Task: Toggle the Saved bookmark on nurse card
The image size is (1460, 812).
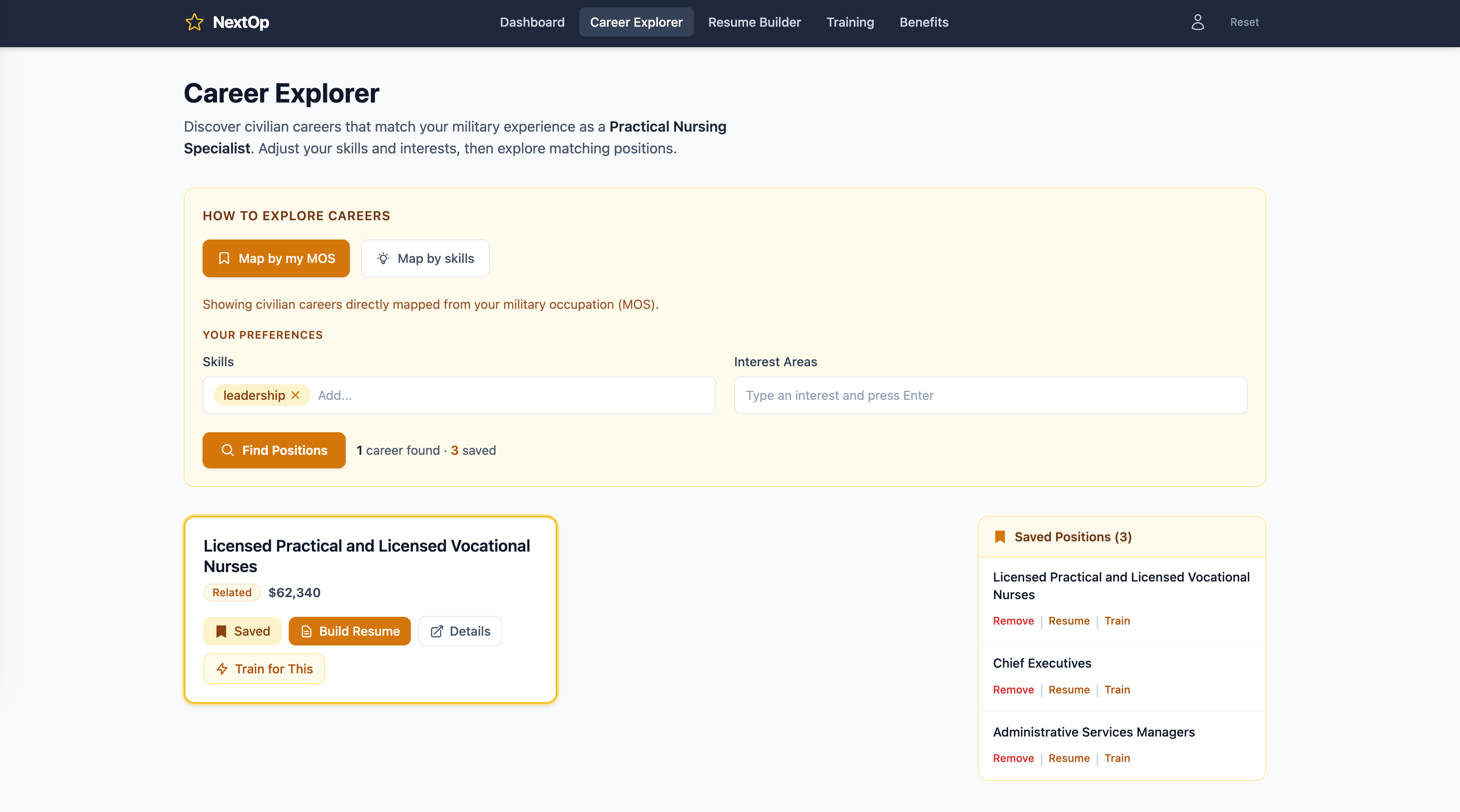Action: pyautogui.click(x=242, y=631)
